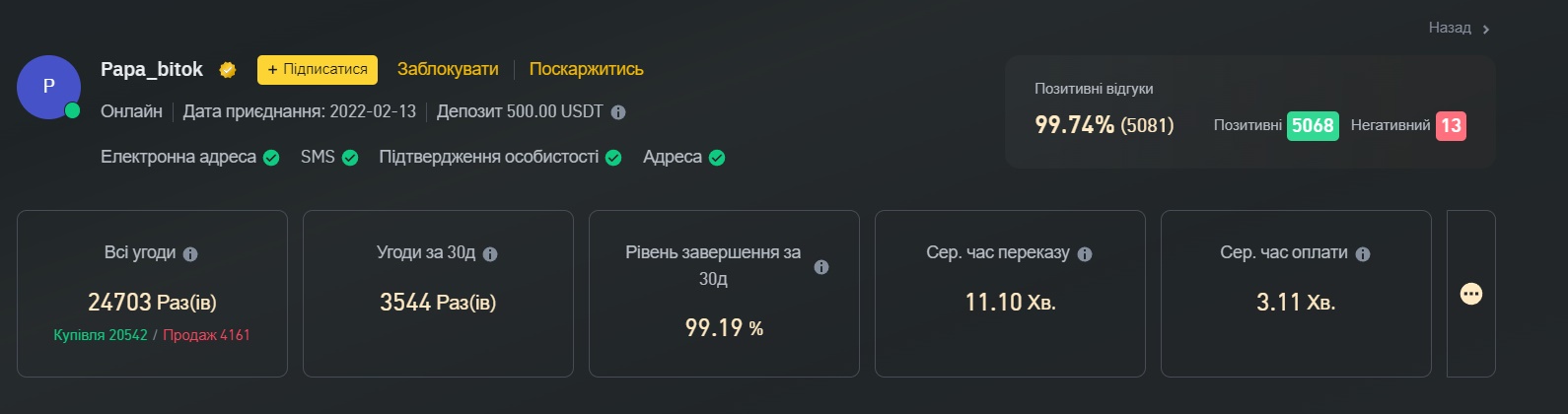
Task: Click the Заблокувати link
Action: [448, 69]
